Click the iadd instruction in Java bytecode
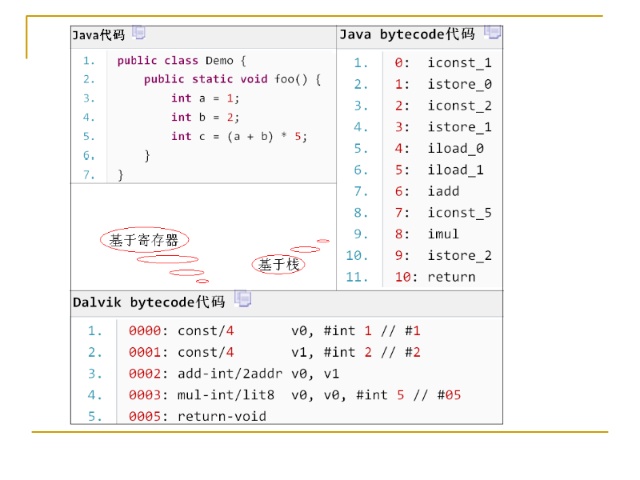This screenshot has width=640, height=480. pos(443,191)
